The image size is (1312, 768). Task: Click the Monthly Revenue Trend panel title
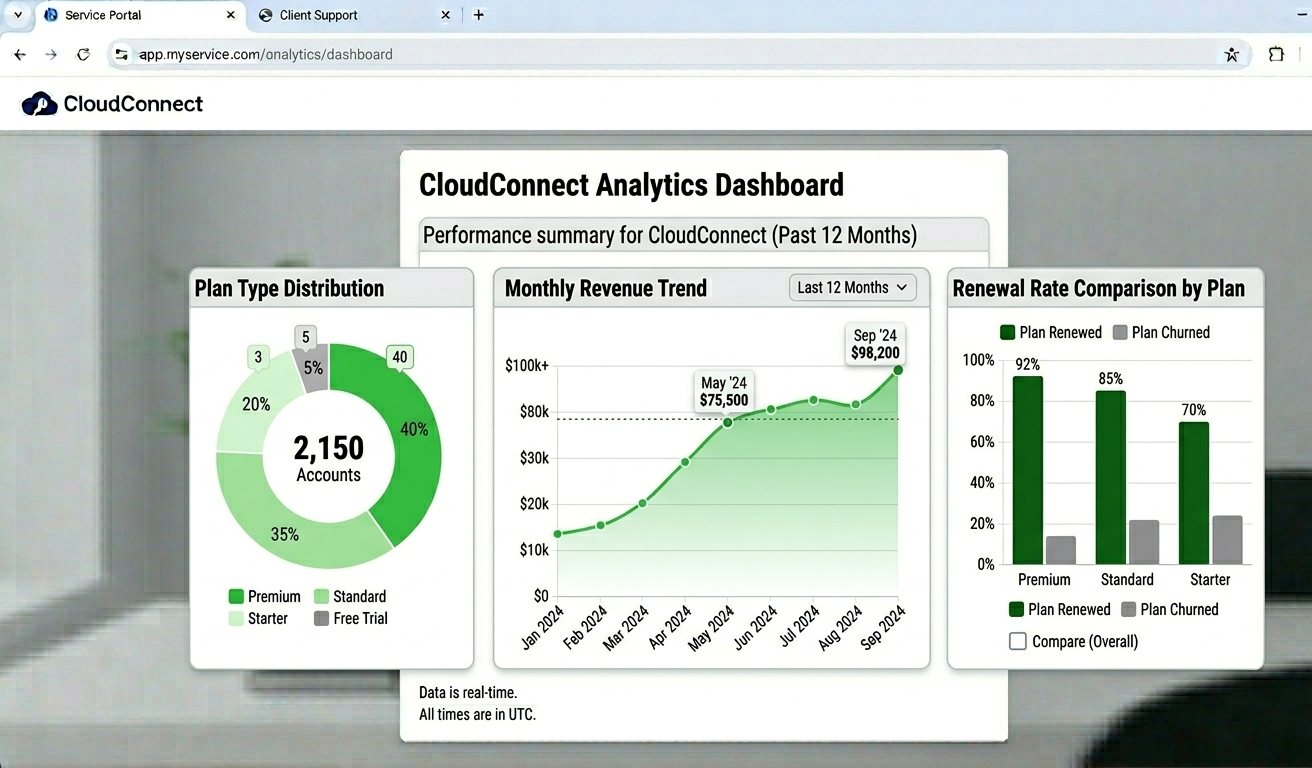point(606,289)
